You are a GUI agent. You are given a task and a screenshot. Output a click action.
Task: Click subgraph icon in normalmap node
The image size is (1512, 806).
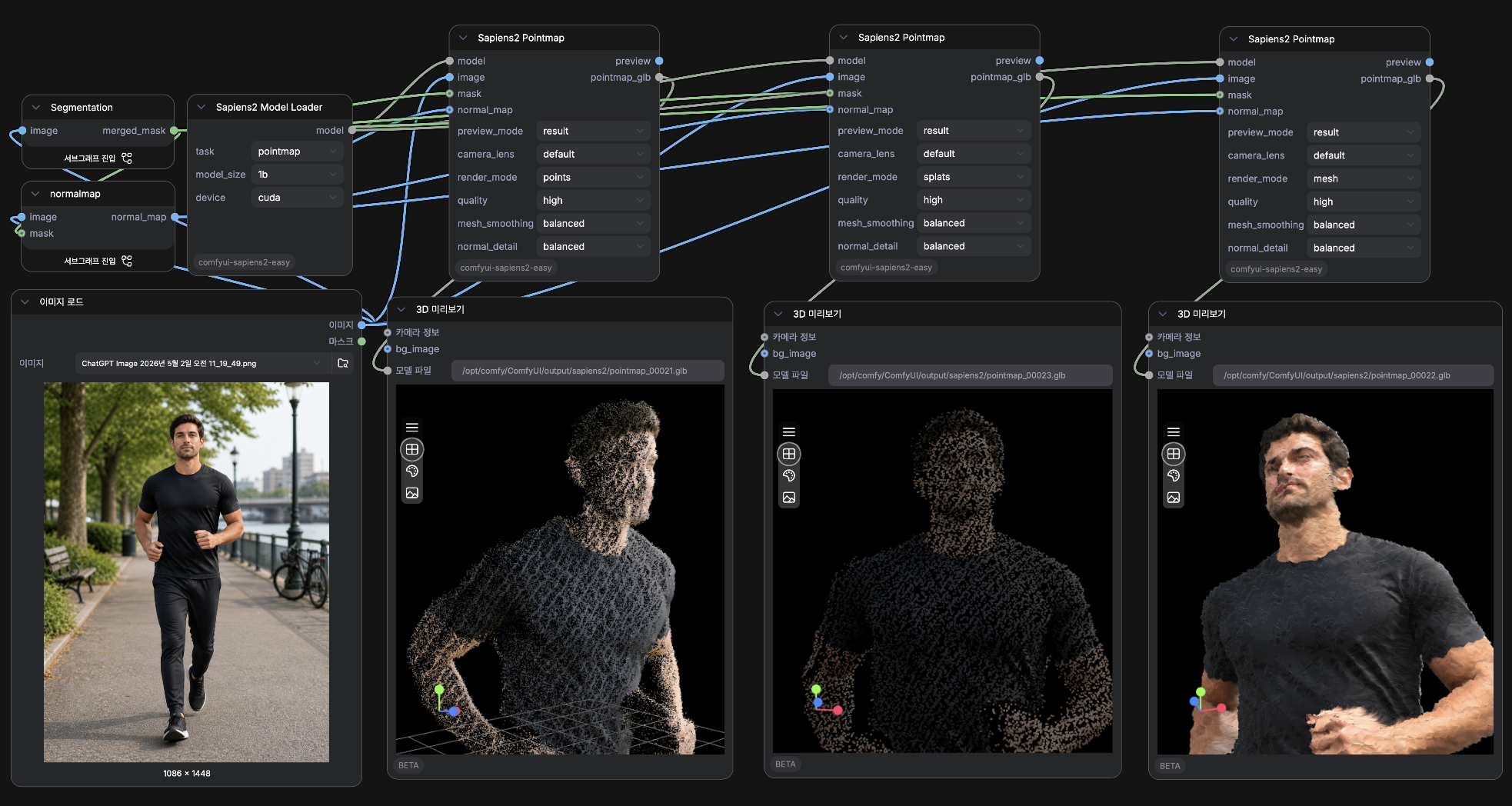click(127, 261)
